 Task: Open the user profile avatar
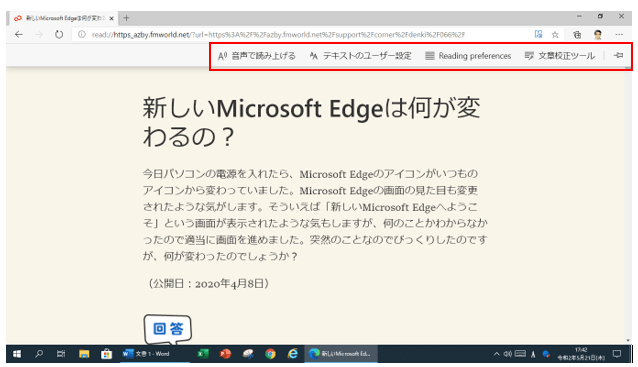[x=598, y=35]
